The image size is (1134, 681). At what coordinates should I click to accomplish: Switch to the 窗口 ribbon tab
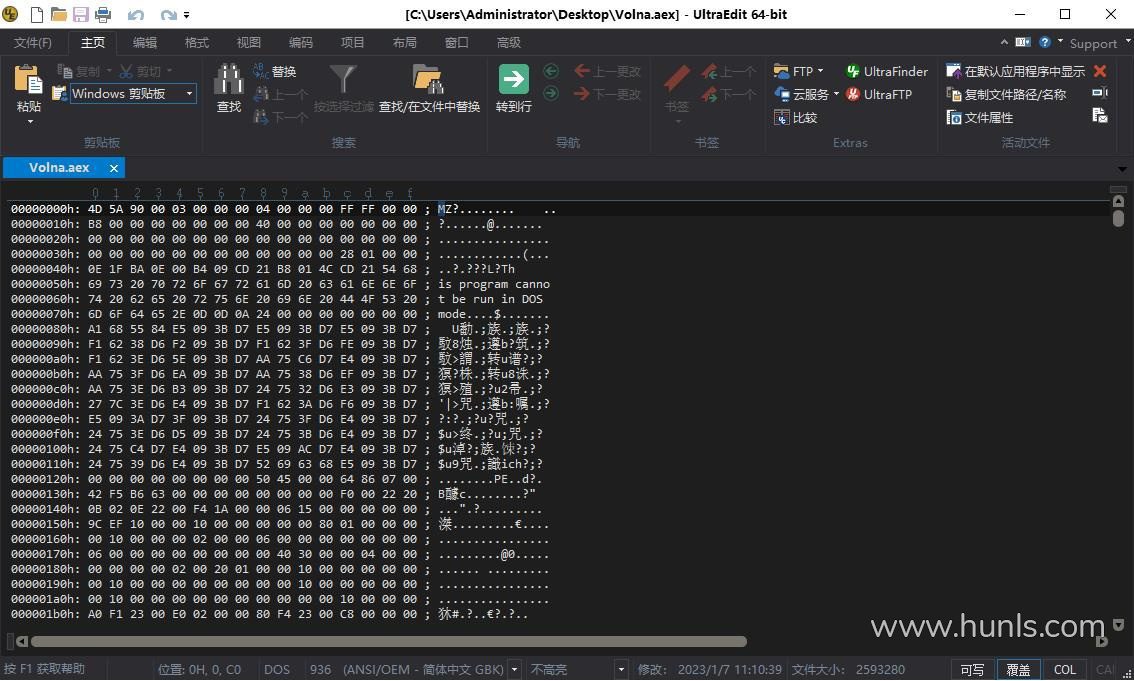[x=457, y=43]
